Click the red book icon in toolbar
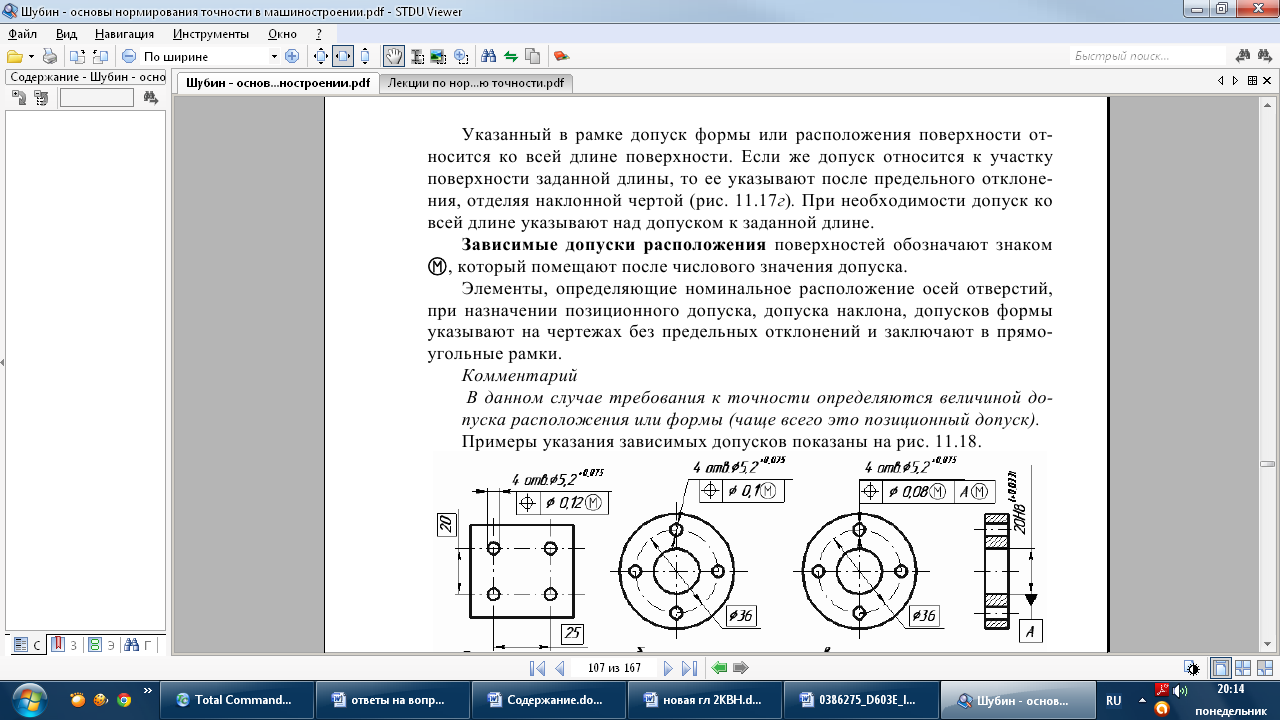This screenshot has width=1280, height=720. [x=561, y=56]
